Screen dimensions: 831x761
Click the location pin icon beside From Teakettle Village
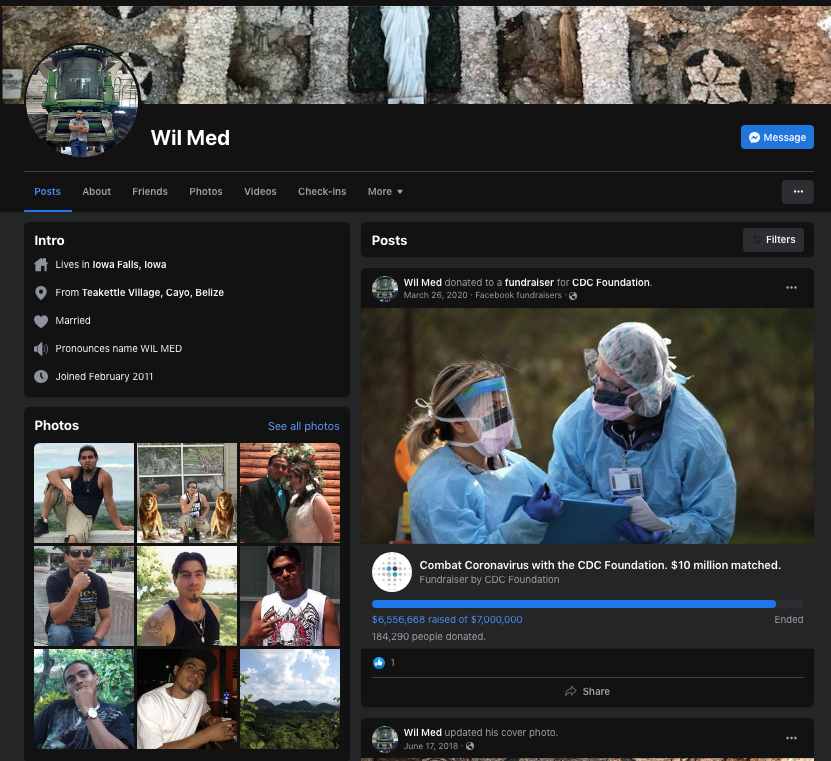pyautogui.click(x=41, y=293)
